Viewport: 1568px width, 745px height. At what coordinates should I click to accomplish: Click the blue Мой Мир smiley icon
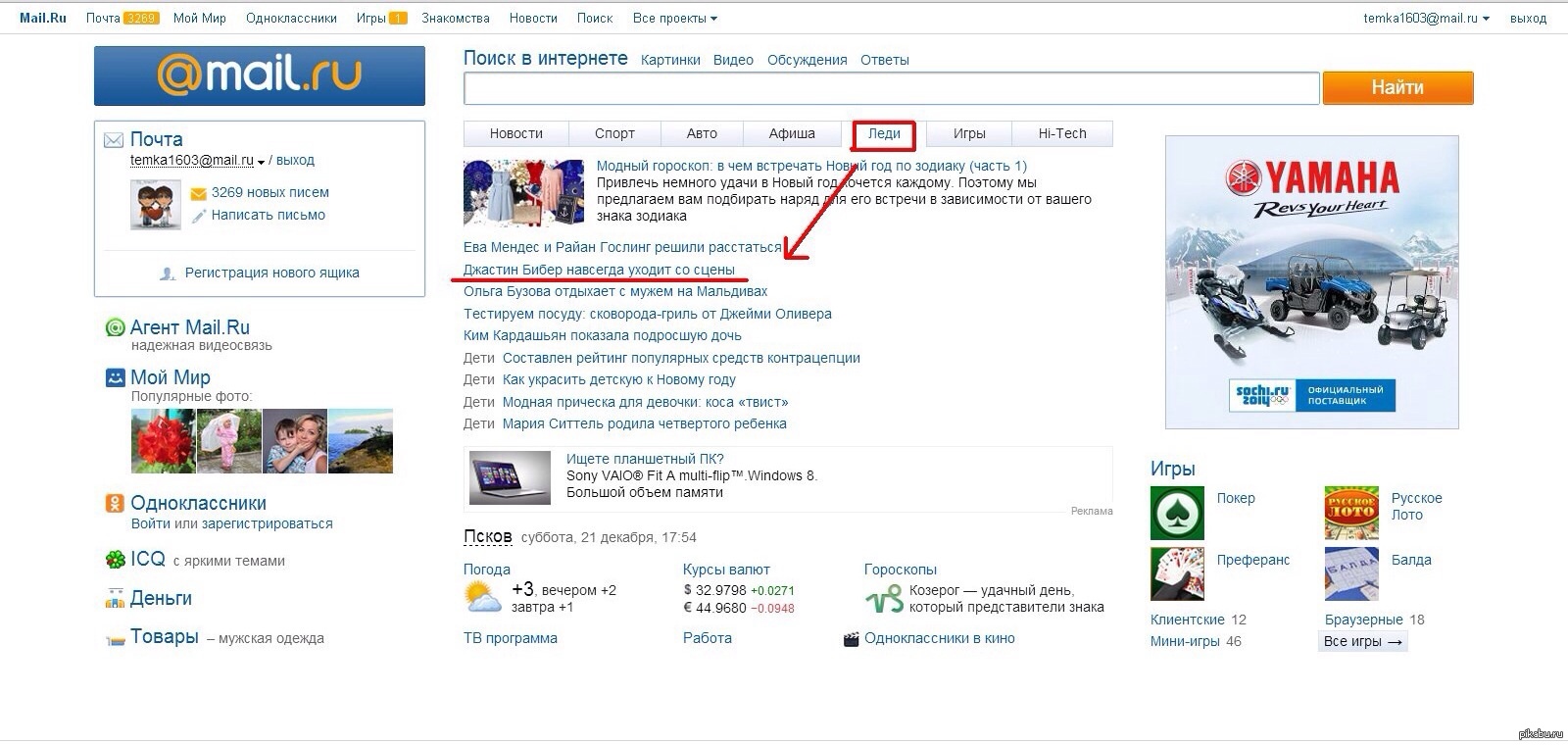tap(115, 377)
